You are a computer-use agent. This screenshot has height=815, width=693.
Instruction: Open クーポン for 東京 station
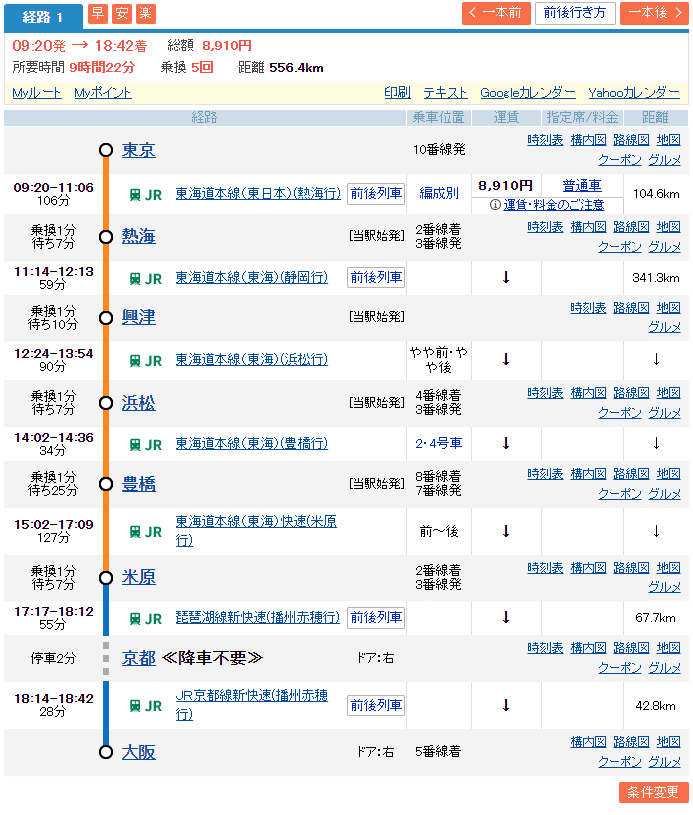coord(620,160)
